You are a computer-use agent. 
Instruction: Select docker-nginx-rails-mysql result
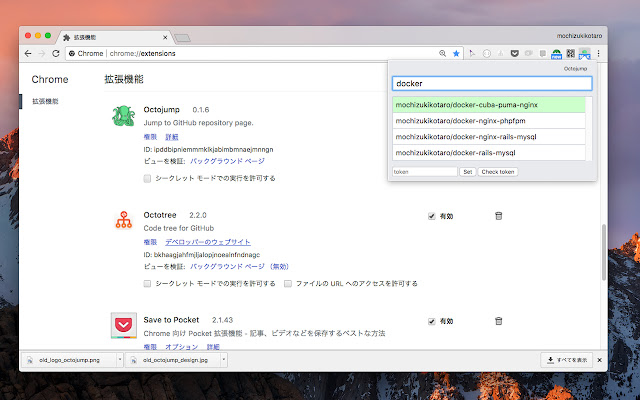(489, 137)
